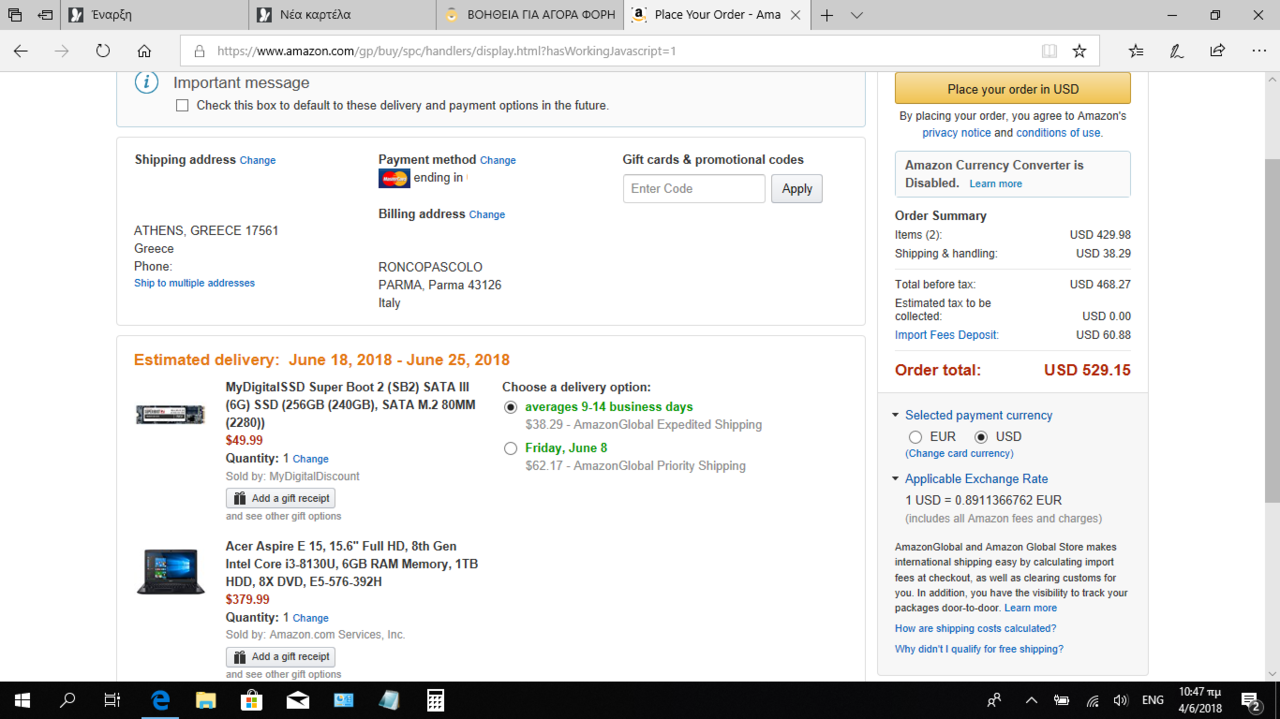This screenshot has width=1280, height=719.
Task: Open the Hub favorites list icon
Action: click(1136, 51)
